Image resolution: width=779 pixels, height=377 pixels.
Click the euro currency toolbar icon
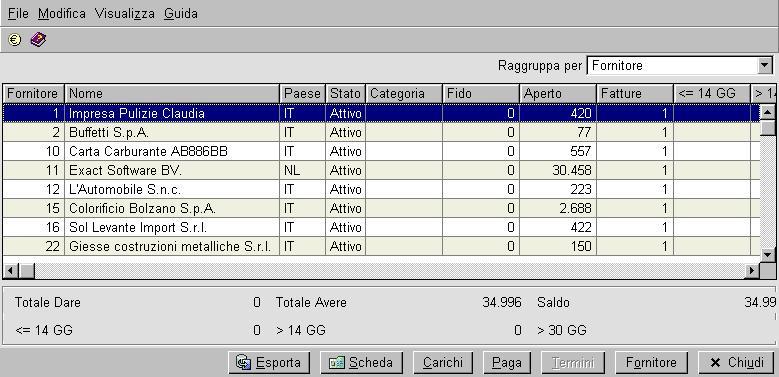coord(15,40)
